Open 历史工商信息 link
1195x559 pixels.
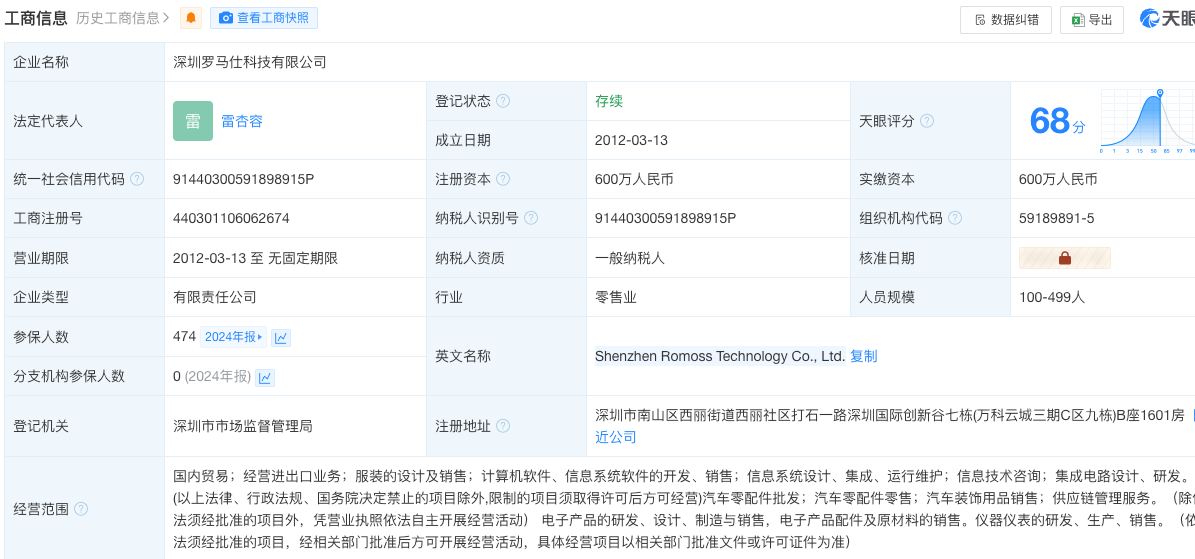pyautogui.click(x=123, y=18)
